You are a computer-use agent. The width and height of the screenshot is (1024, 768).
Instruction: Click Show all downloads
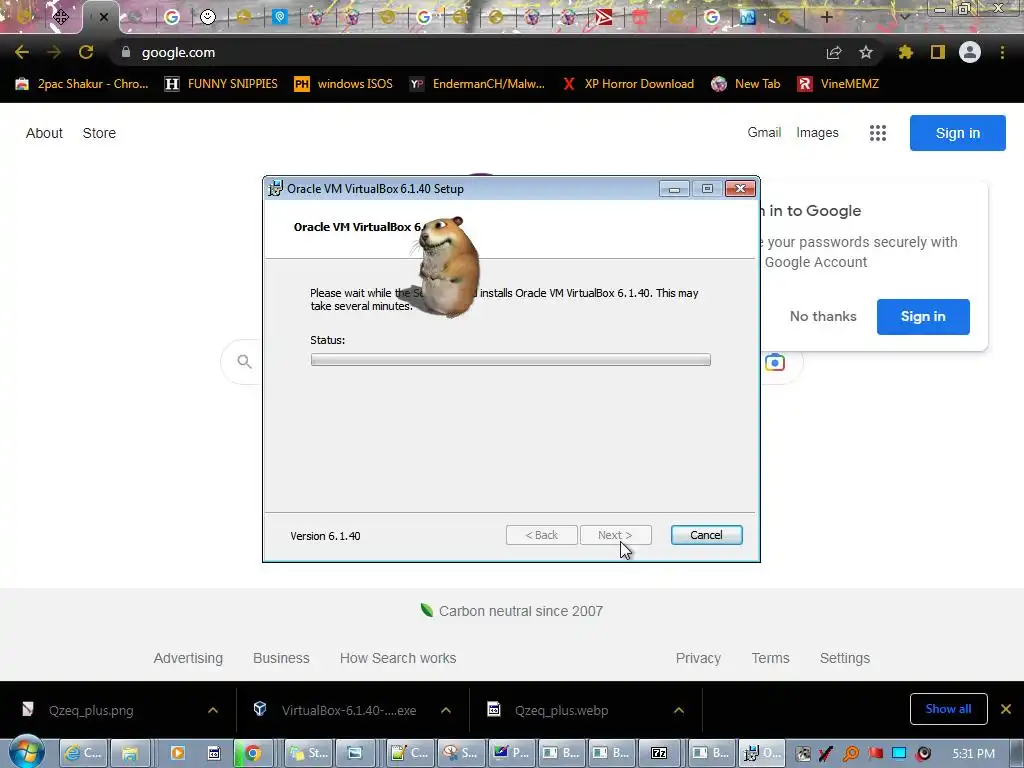(x=948, y=709)
